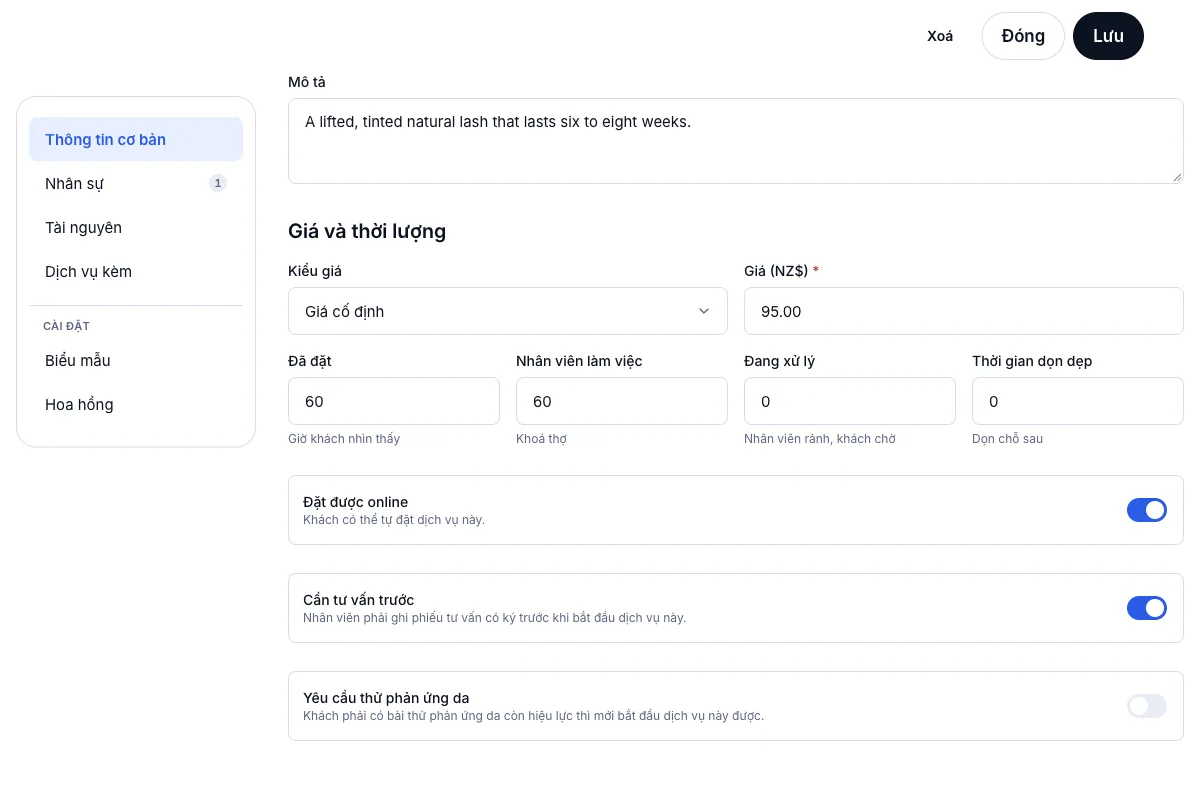Viewport: 1200px width, 805px height.
Task: Click the Đã đặt duration field
Action: [394, 401]
